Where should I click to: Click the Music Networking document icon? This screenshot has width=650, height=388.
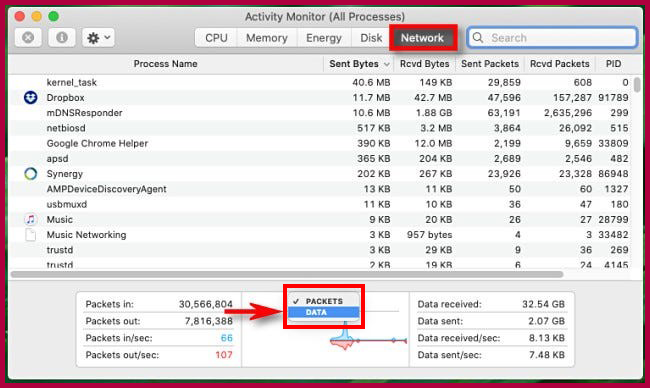(31, 235)
